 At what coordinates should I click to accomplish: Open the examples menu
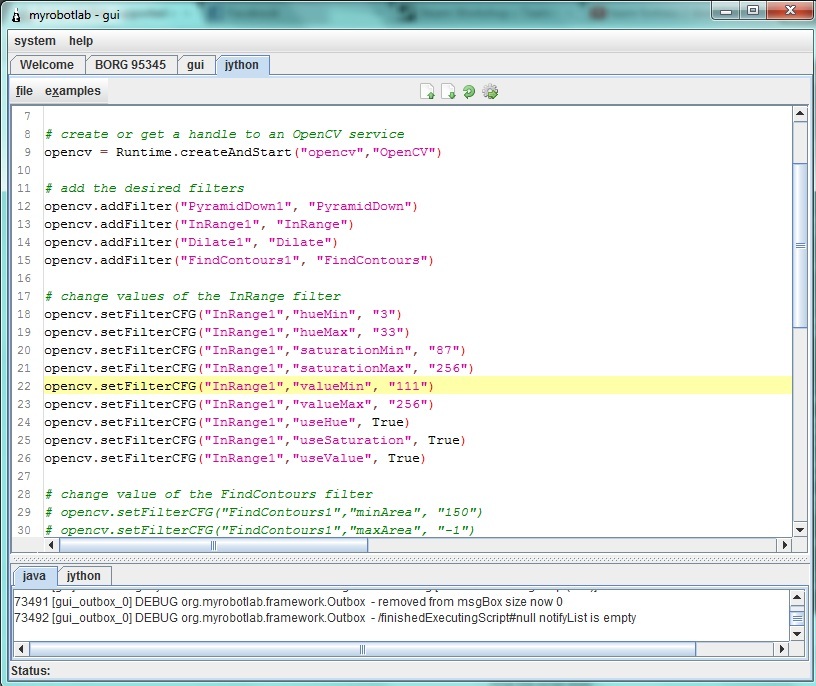pos(72,91)
